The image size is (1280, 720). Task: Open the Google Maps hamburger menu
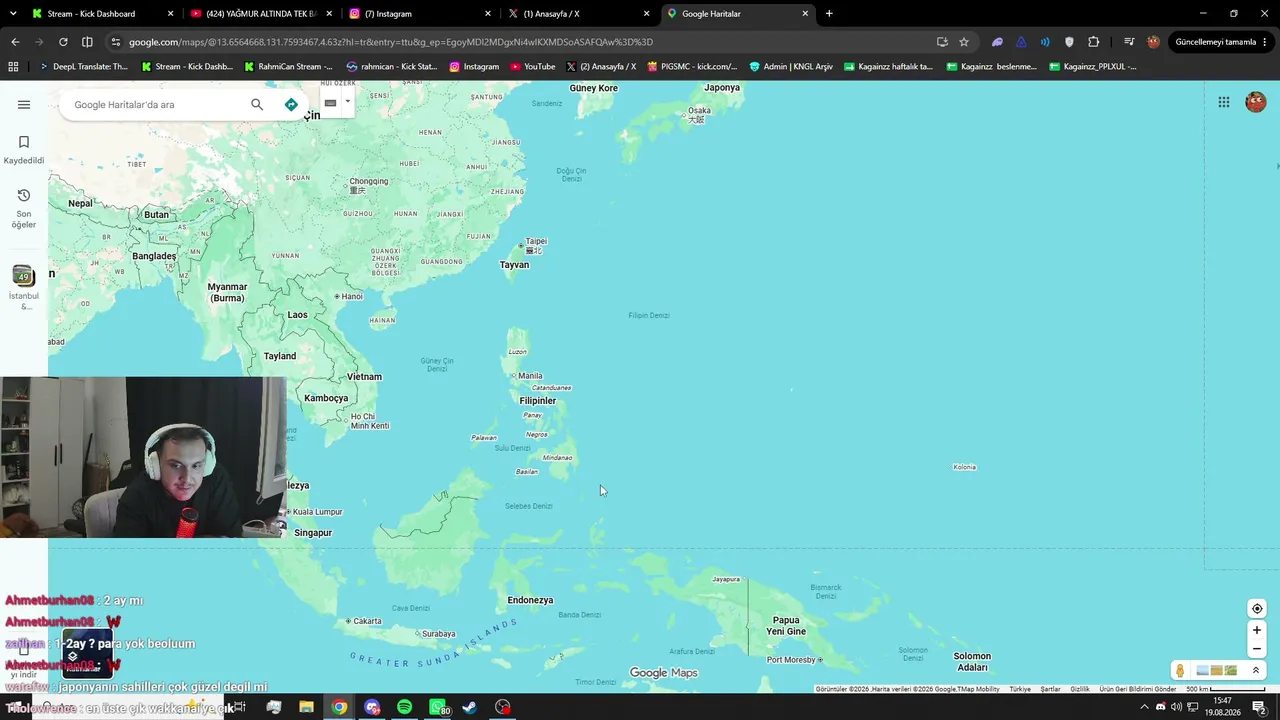pos(24,104)
